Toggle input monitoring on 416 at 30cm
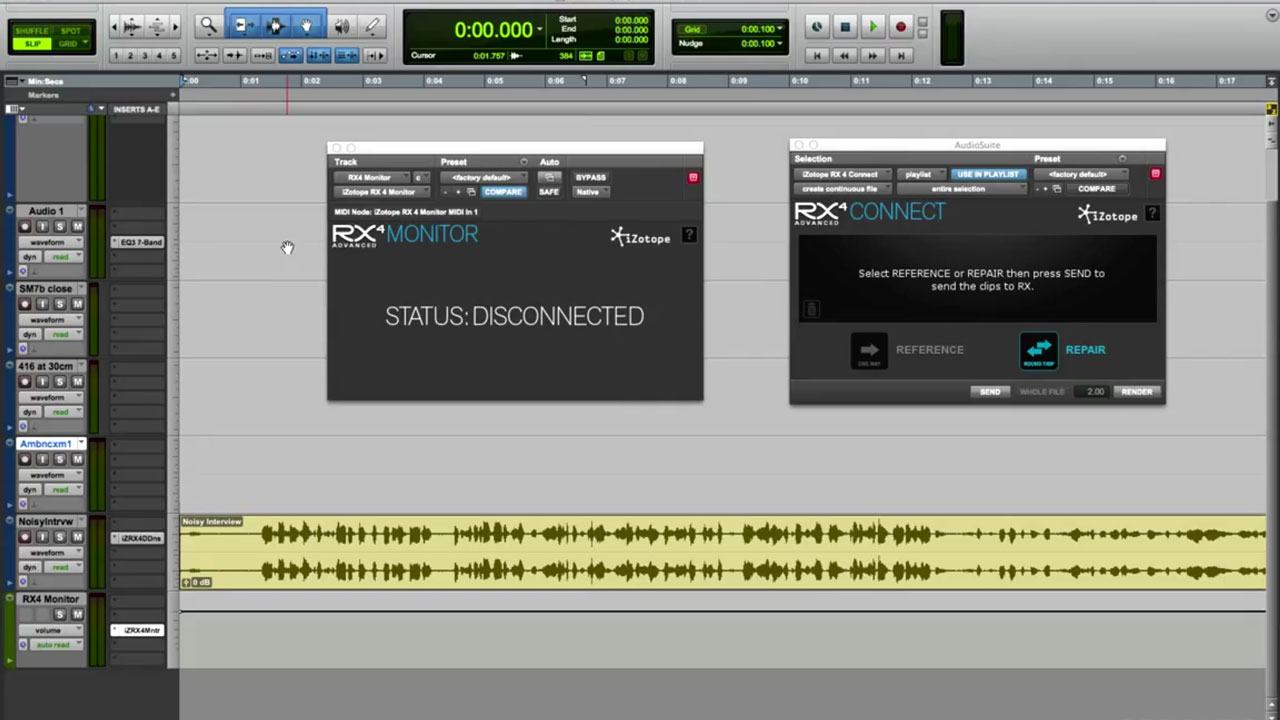 [42, 382]
